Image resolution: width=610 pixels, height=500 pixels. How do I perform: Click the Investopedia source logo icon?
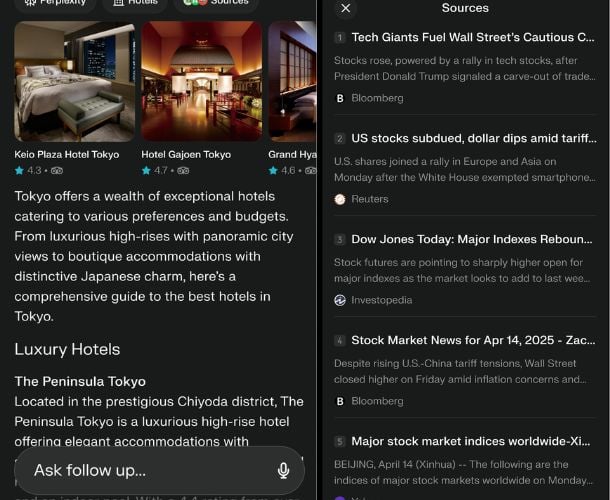tap(340, 300)
